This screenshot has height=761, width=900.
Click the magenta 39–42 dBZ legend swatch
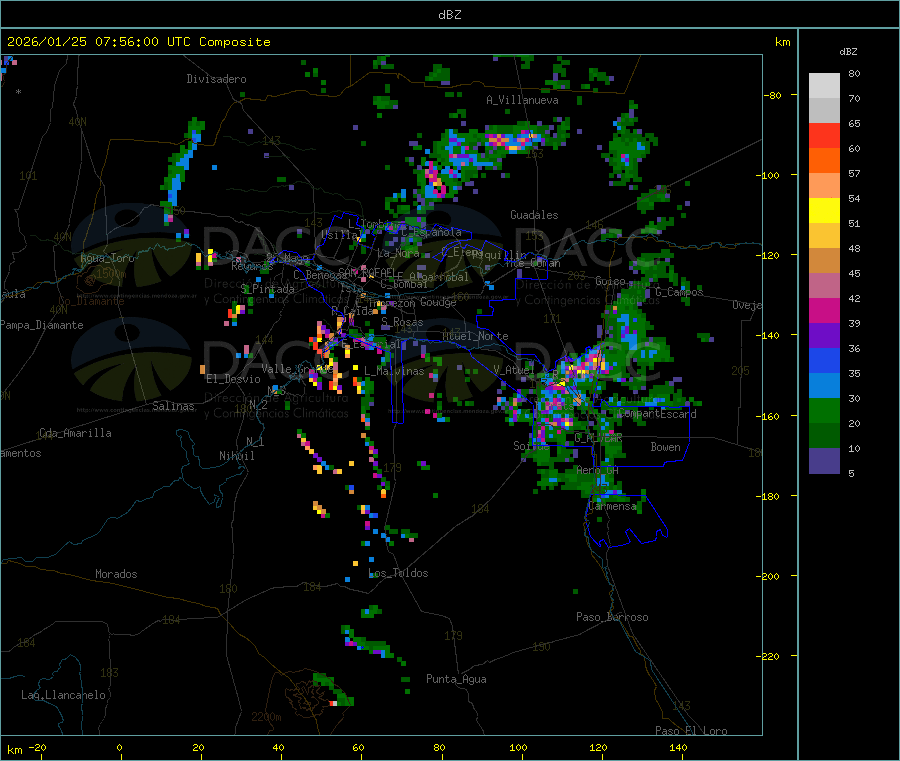click(824, 310)
